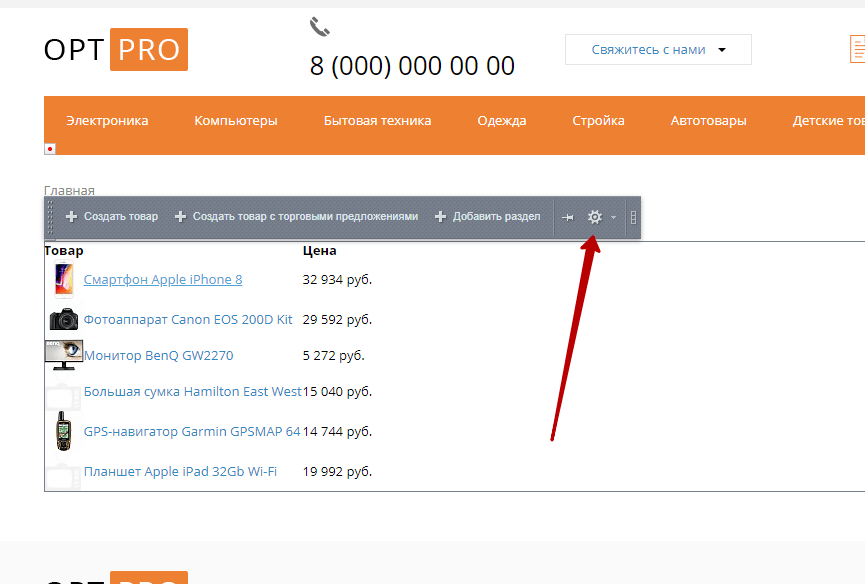Click the price 19 992 руб.
This screenshot has height=584, width=865.
(x=337, y=472)
